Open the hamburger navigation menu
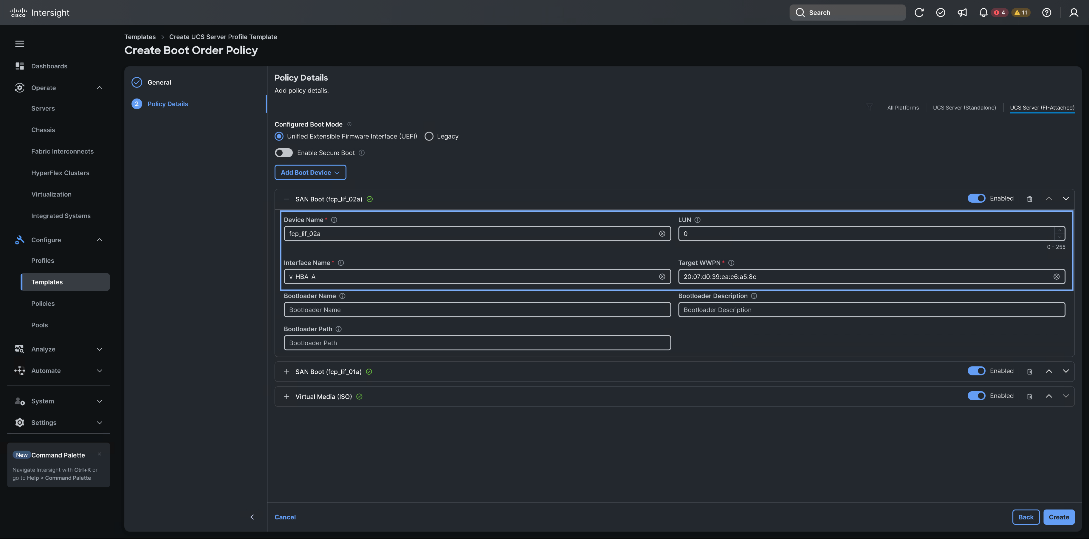Viewport: 1089px width, 539px height. click(x=19, y=44)
